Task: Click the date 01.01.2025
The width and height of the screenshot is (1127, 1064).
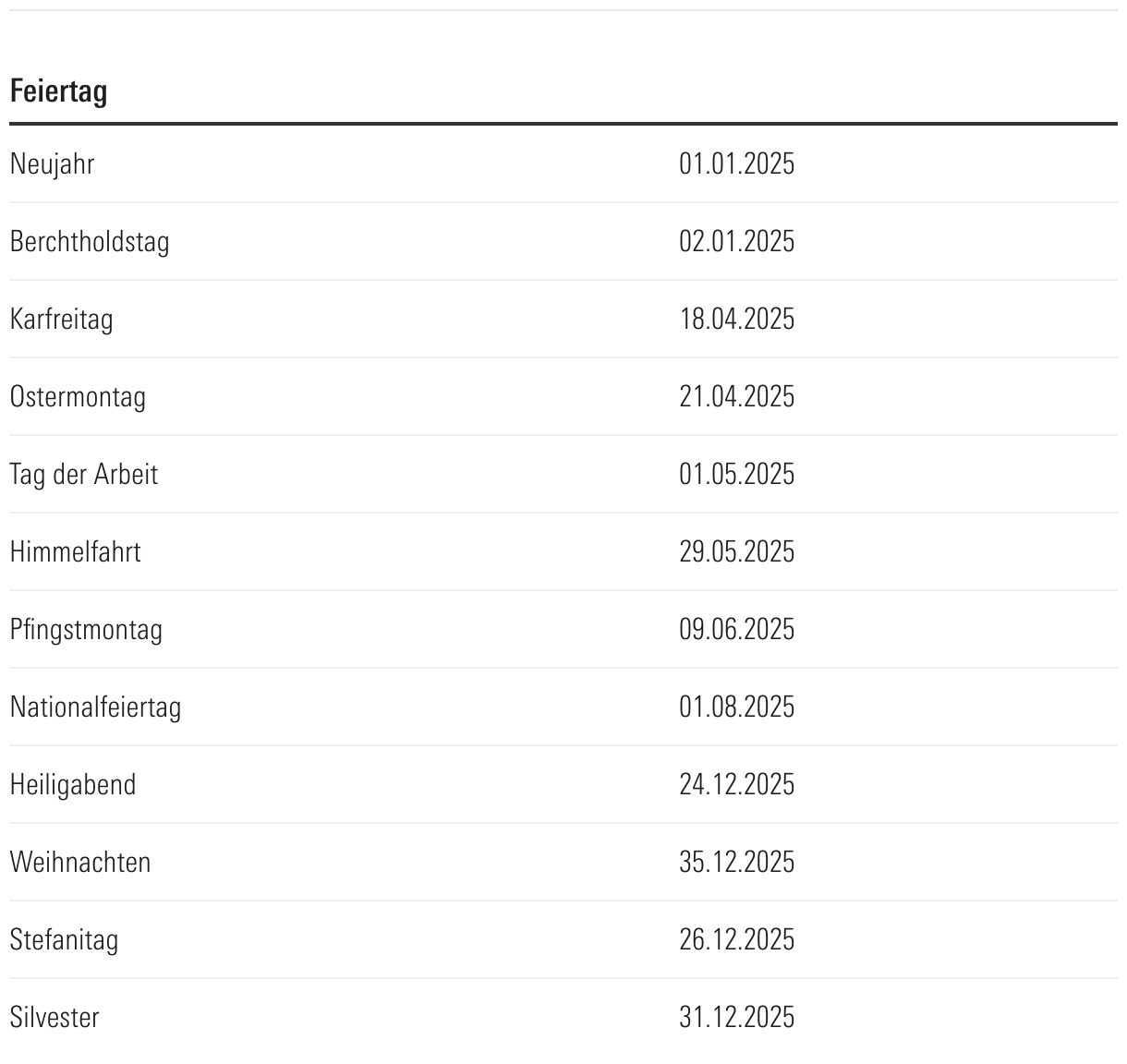Action: (x=736, y=164)
